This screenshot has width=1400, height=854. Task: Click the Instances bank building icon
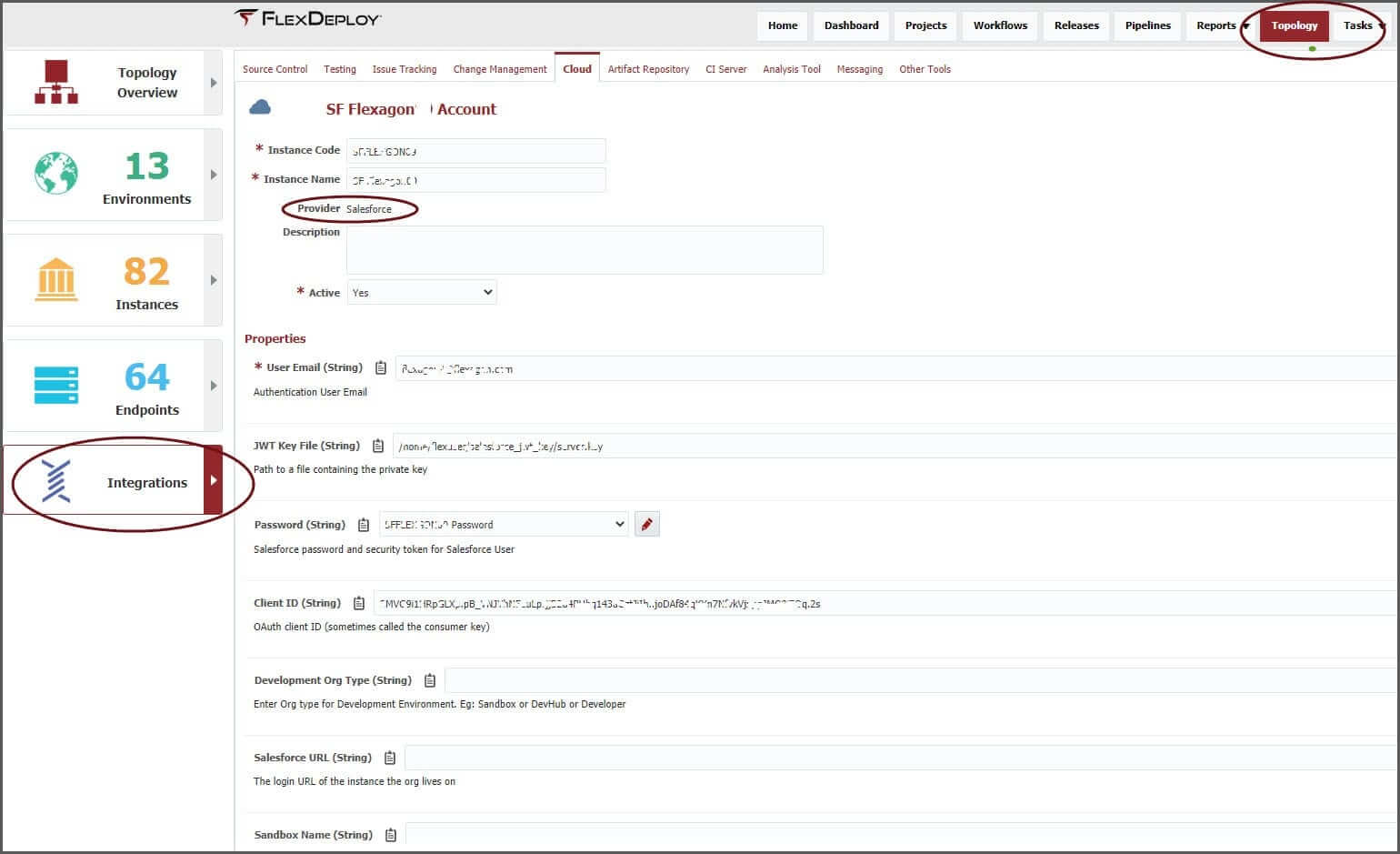pyautogui.click(x=55, y=279)
